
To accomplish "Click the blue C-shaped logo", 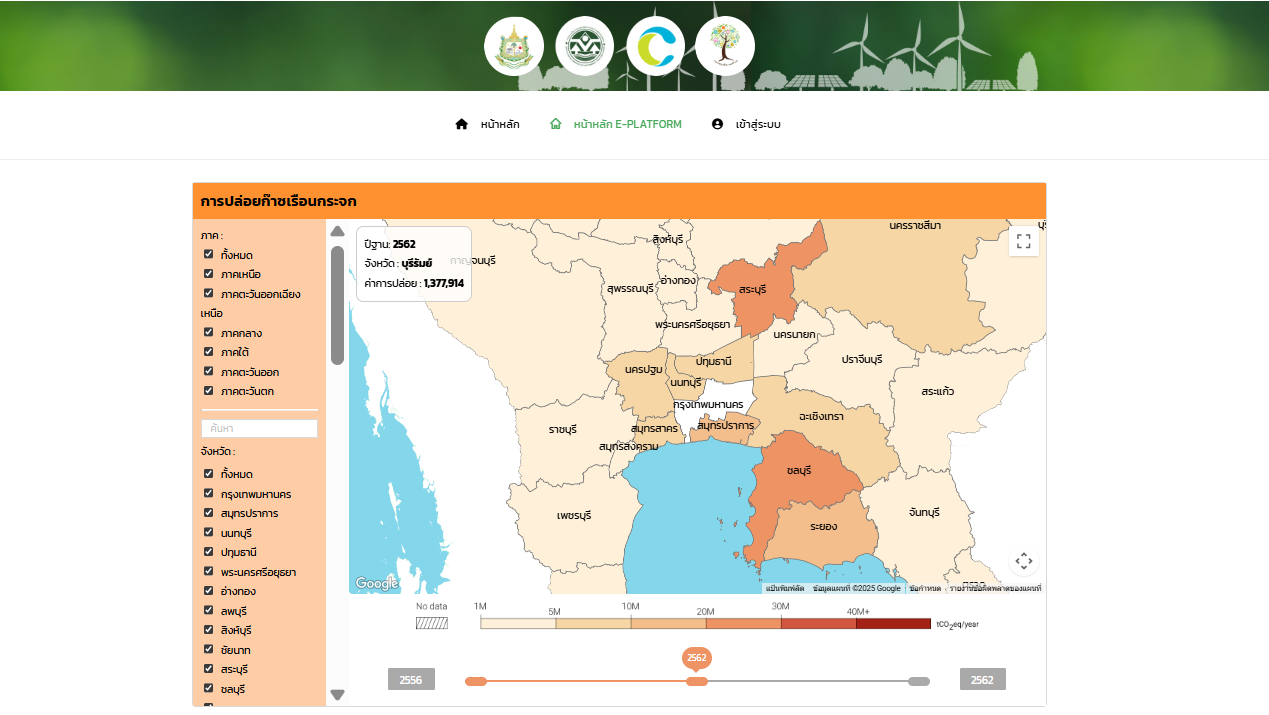I will [x=655, y=46].
